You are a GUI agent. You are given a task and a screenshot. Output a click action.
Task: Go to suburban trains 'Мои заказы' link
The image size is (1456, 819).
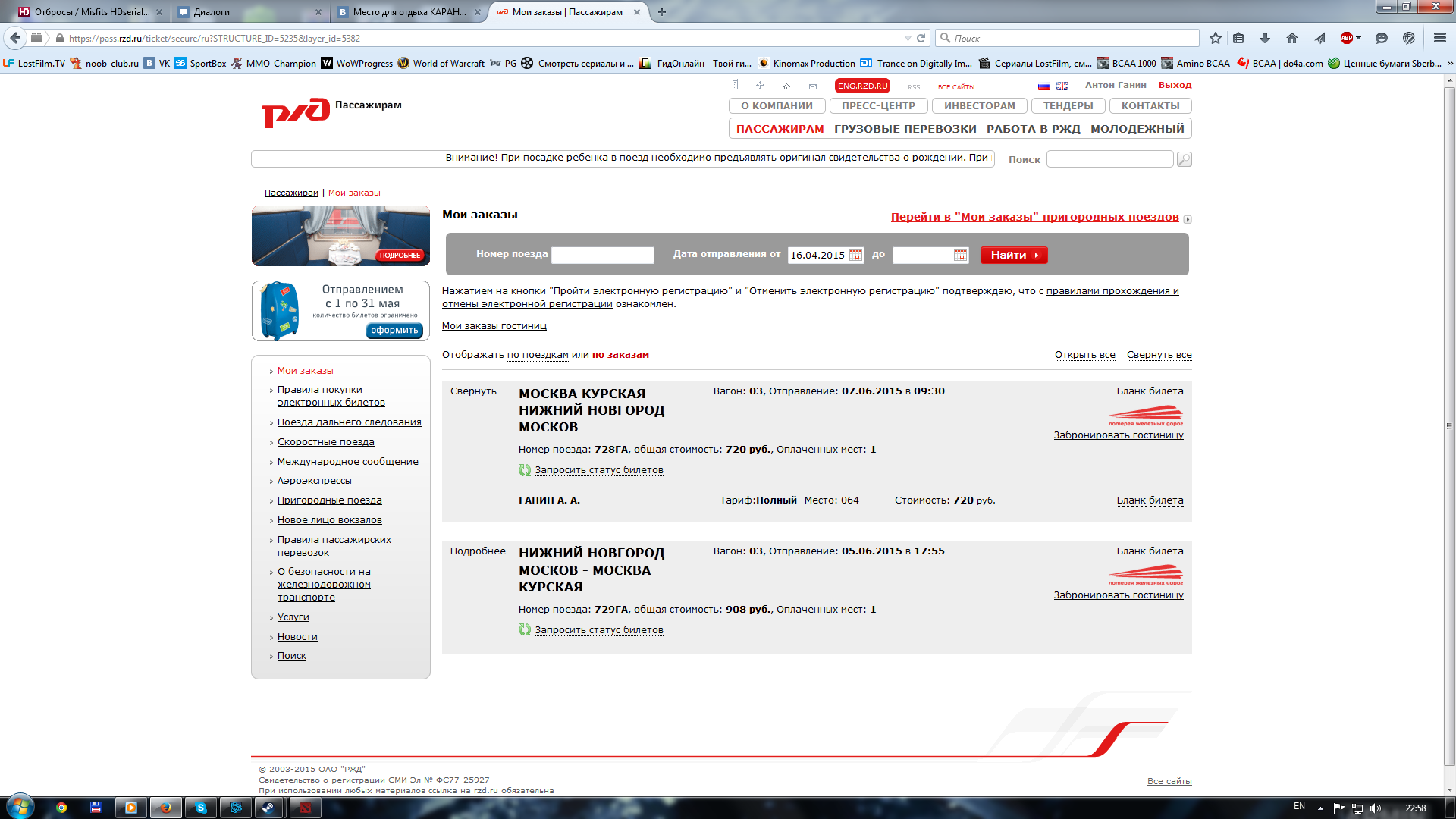tap(1034, 217)
